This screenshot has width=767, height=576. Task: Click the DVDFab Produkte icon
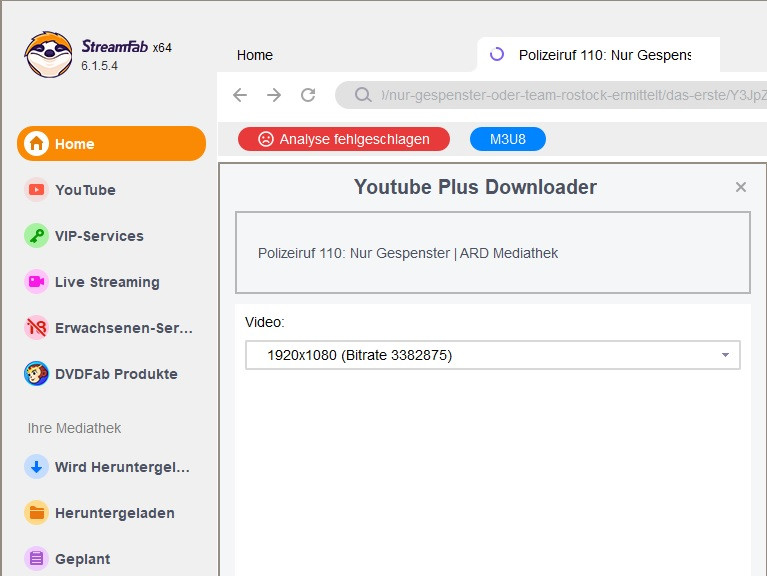tap(37, 374)
